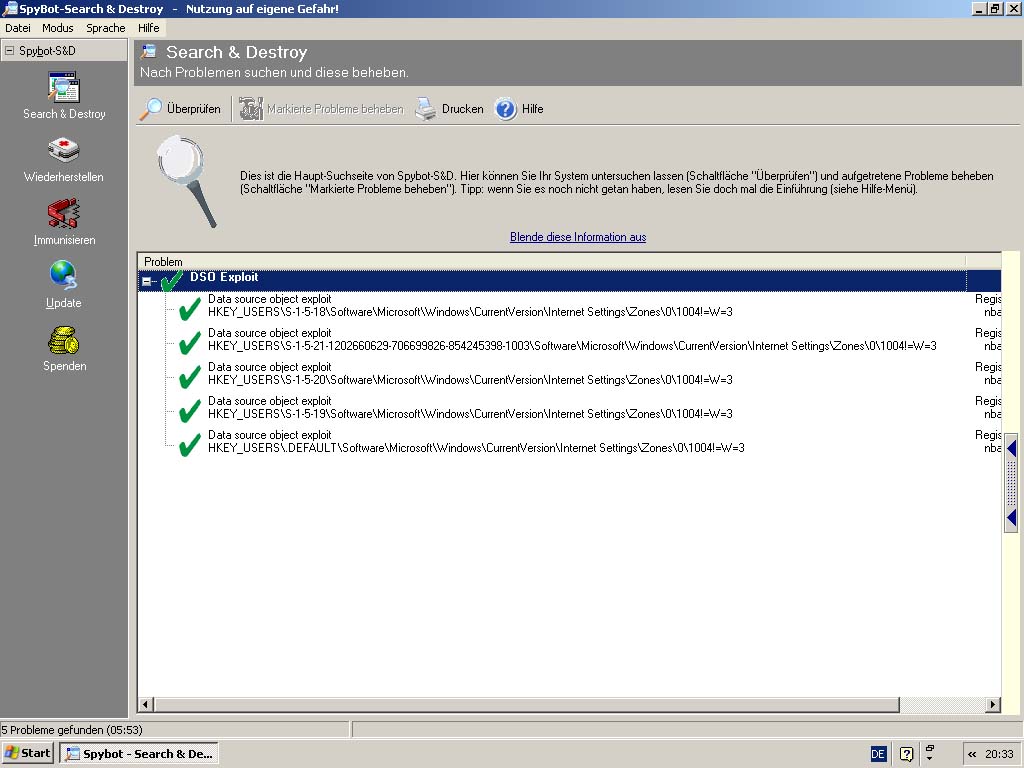Screen dimensions: 1024x768
Task: Click the upper blue arrow on right panel handle
Action: 1012,448
